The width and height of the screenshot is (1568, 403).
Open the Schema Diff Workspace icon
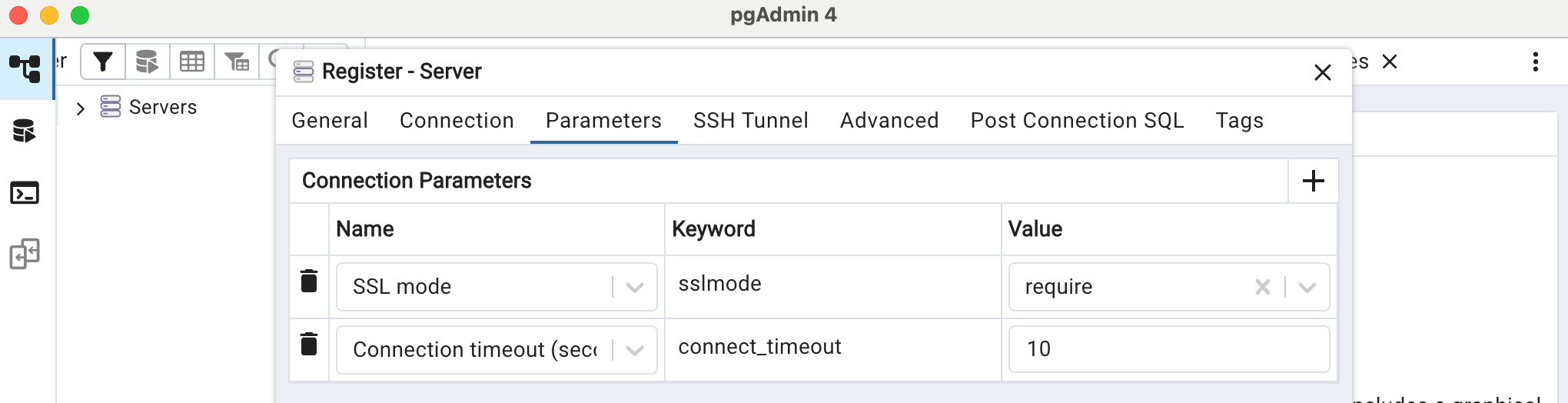[25, 254]
